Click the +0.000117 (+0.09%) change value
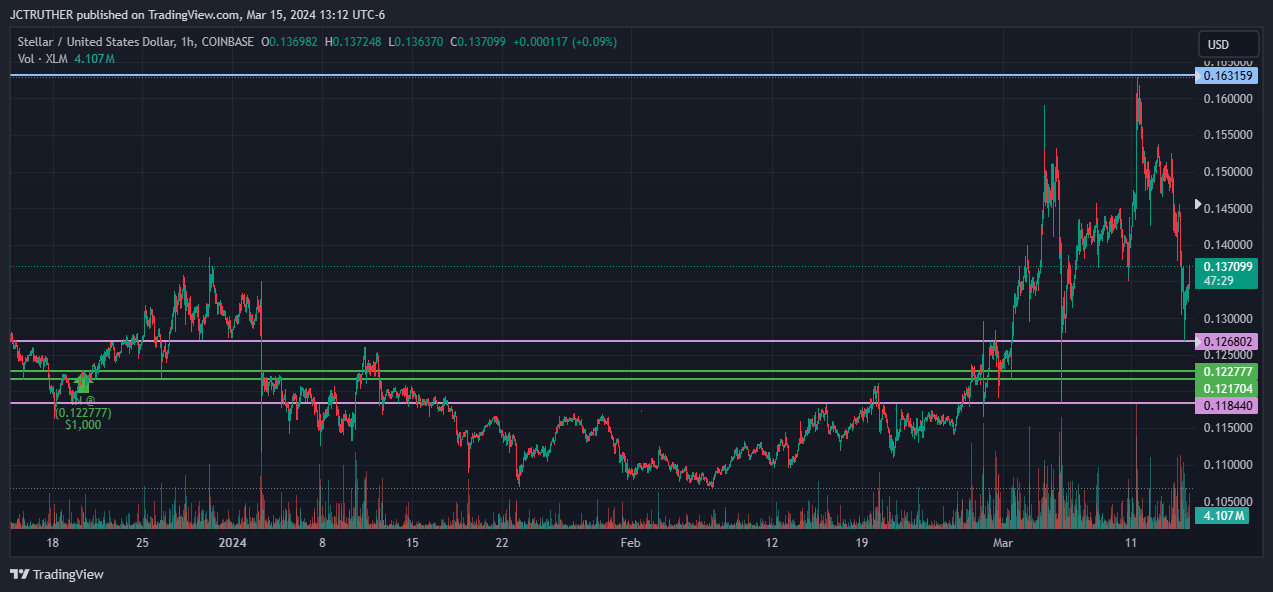The width and height of the screenshot is (1273, 592). click(x=567, y=42)
